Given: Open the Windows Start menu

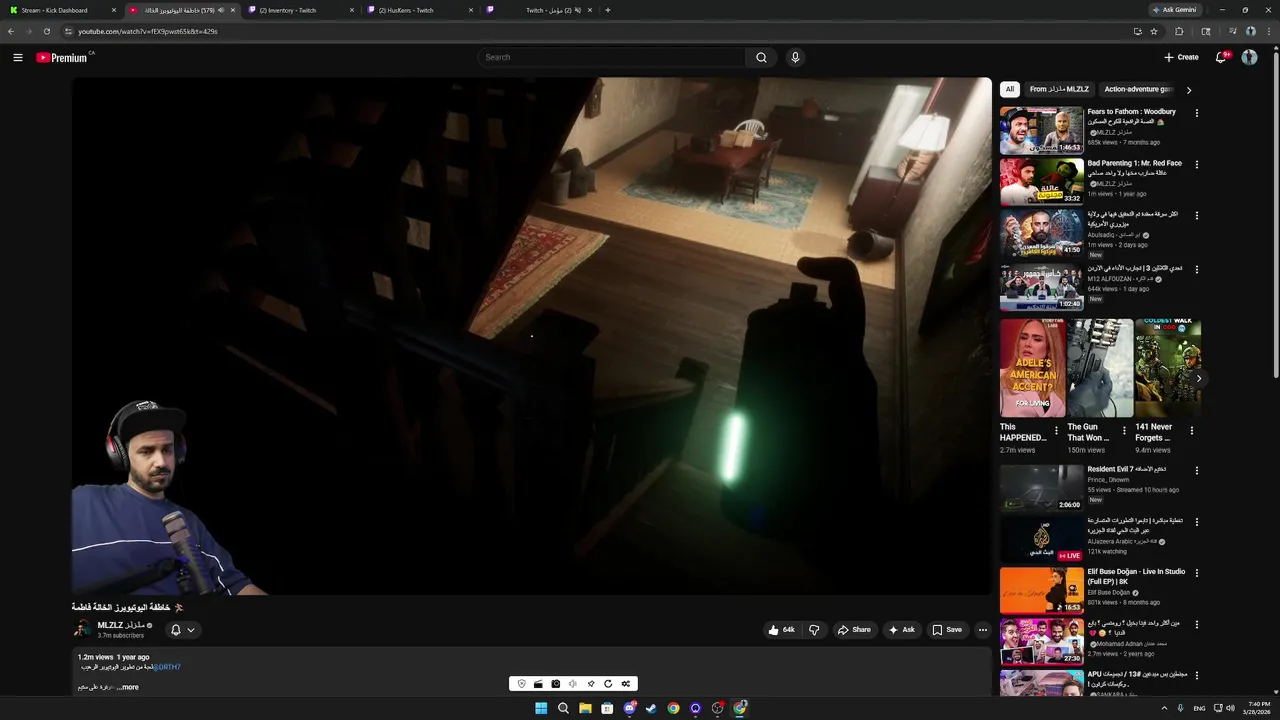Looking at the screenshot, I should pyautogui.click(x=541, y=708).
